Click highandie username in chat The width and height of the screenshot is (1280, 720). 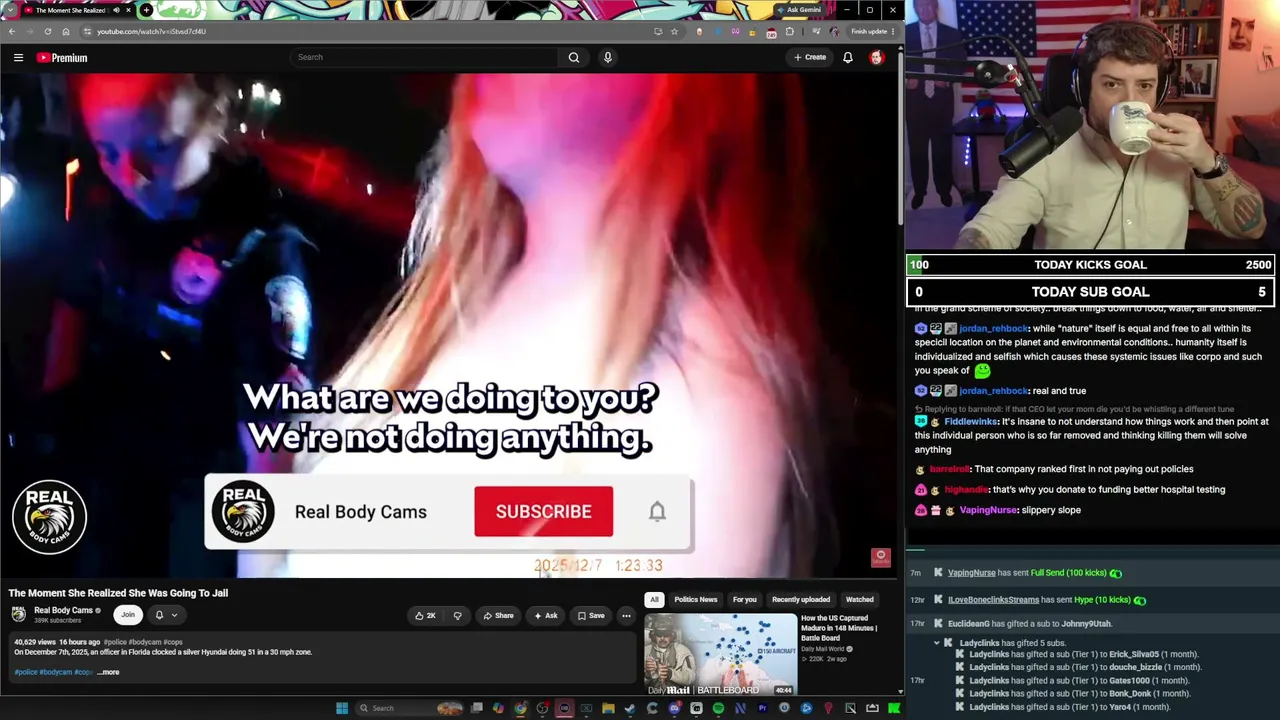966,490
